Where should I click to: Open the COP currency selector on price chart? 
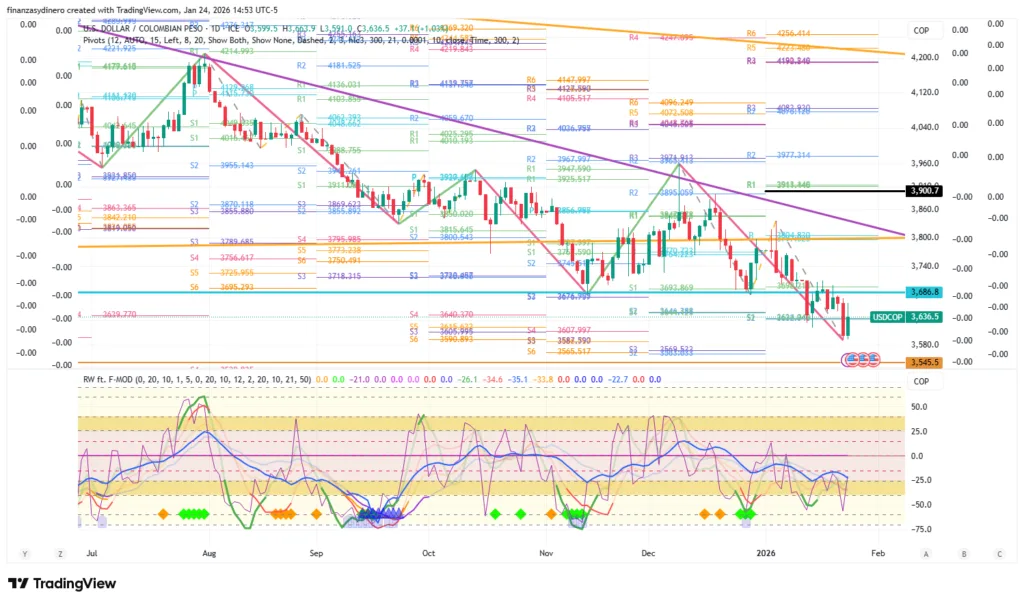coord(921,30)
